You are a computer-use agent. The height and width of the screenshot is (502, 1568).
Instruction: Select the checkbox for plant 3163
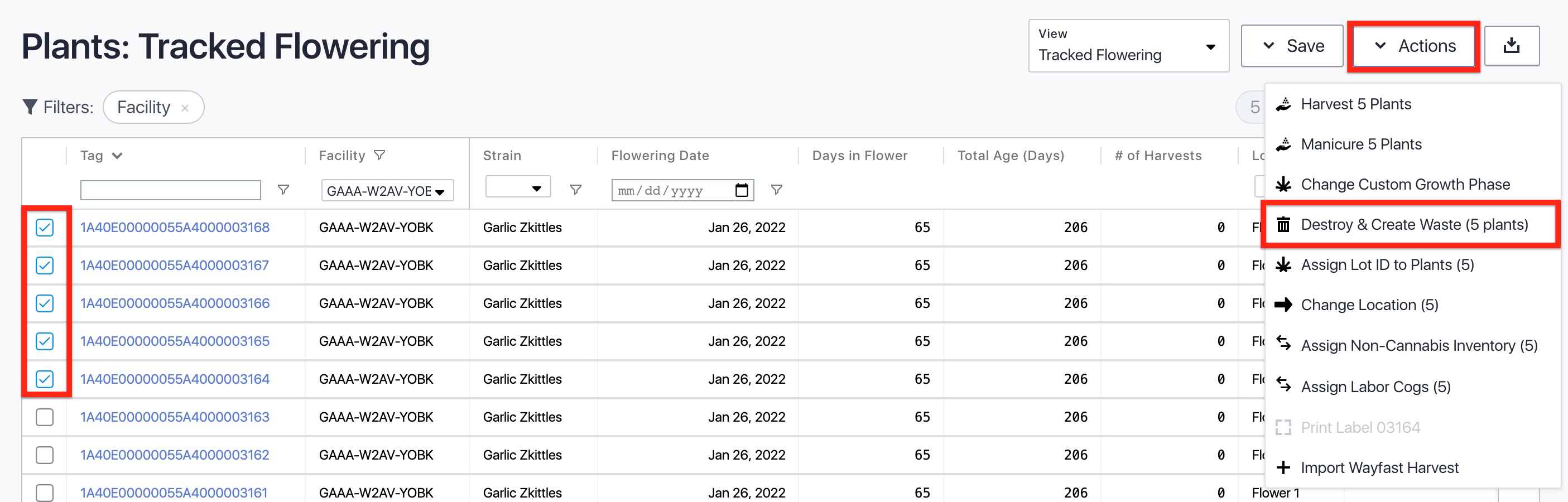(45, 417)
